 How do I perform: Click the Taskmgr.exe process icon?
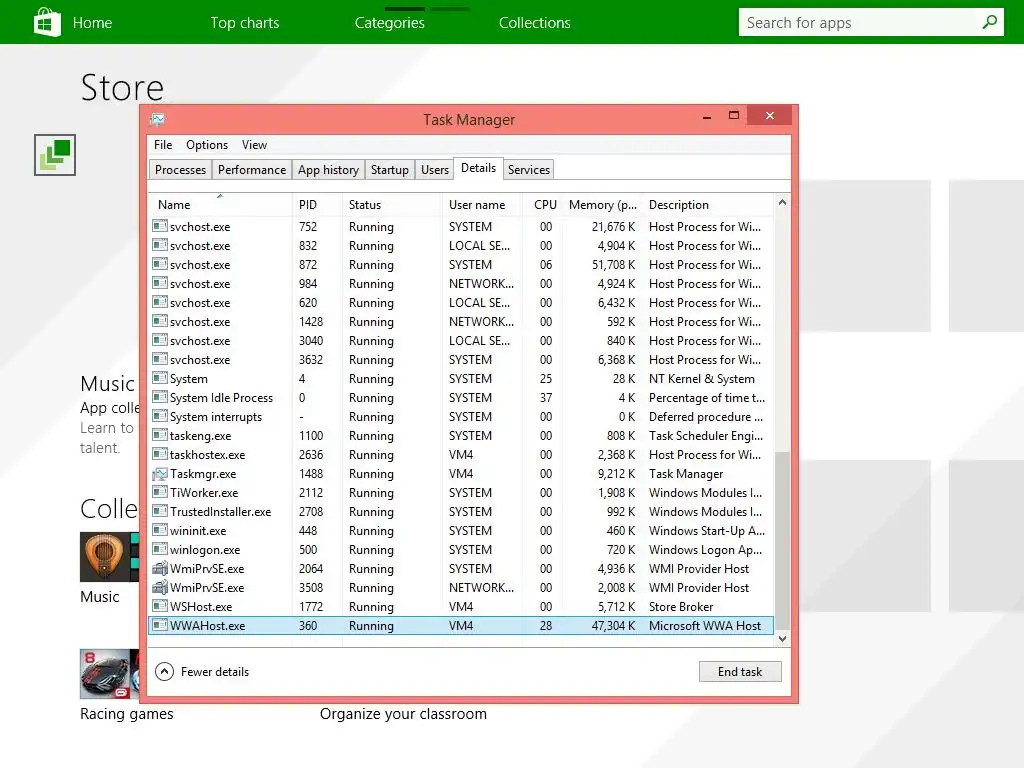[x=159, y=473]
